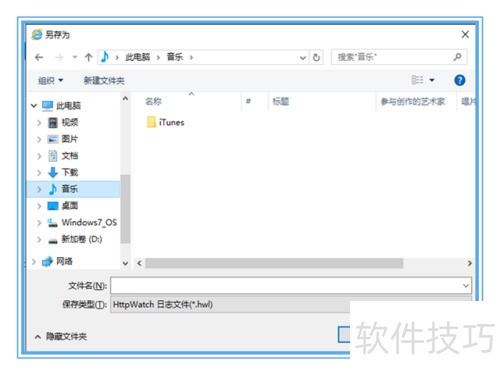The height and width of the screenshot is (375, 500).
Task: Click the sidebar scroll up arrow
Action: tap(125, 99)
